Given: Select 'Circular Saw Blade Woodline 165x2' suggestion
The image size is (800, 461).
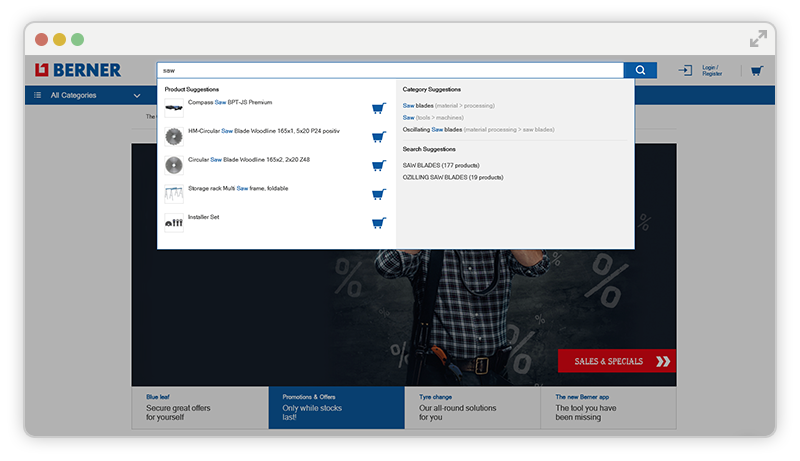Looking at the screenshot, I should 248,160.
